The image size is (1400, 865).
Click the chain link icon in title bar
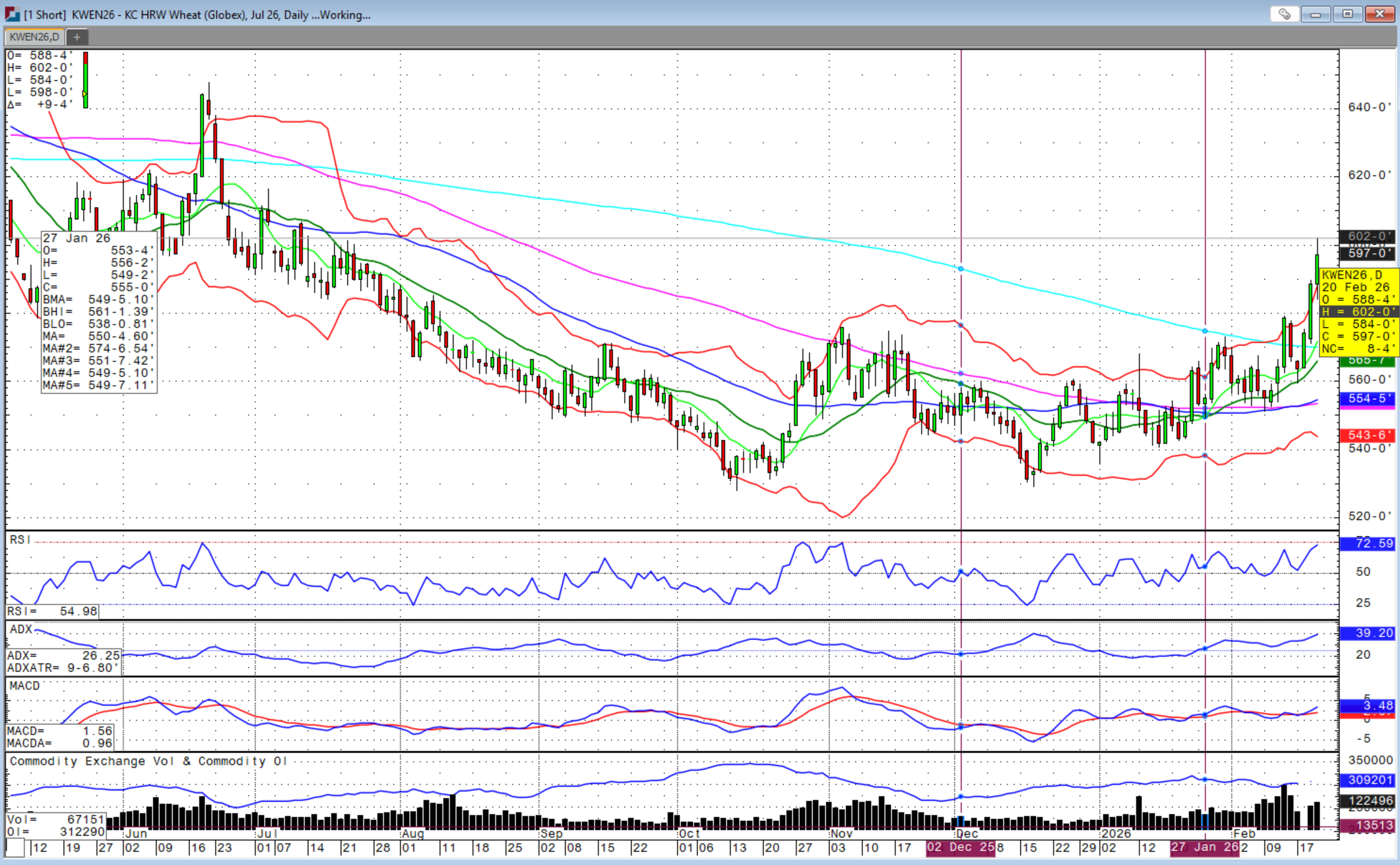pos(1284,14)
